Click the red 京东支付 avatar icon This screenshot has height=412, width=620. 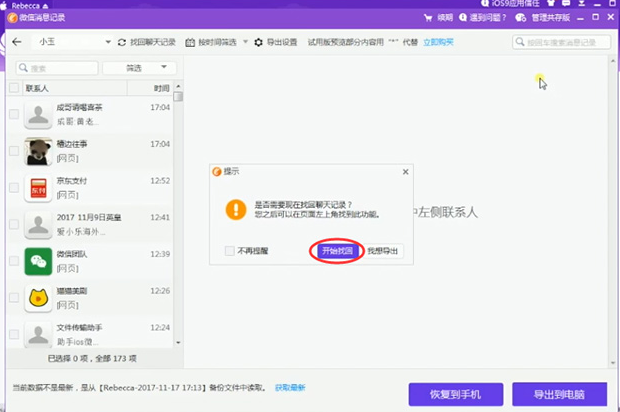tap(38, 188)
